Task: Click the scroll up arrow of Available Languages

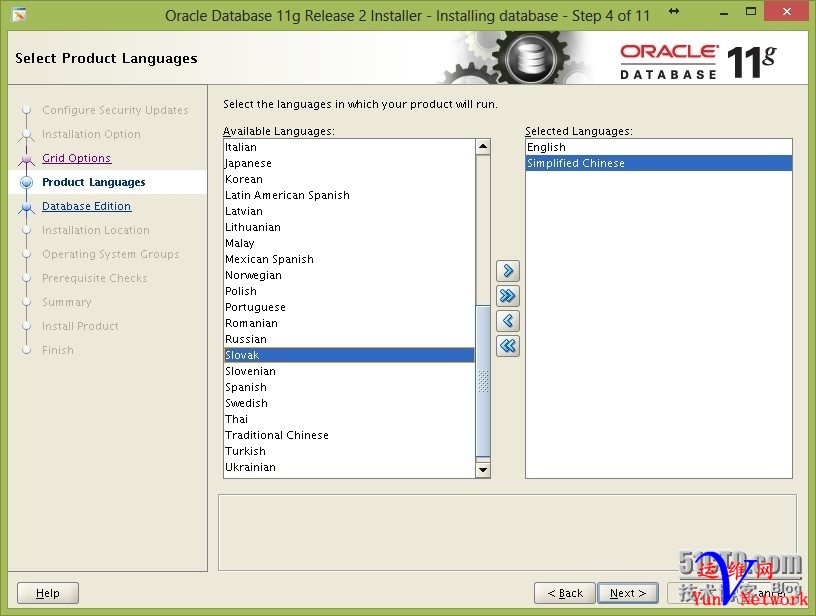Action: [x=483, y=147]
